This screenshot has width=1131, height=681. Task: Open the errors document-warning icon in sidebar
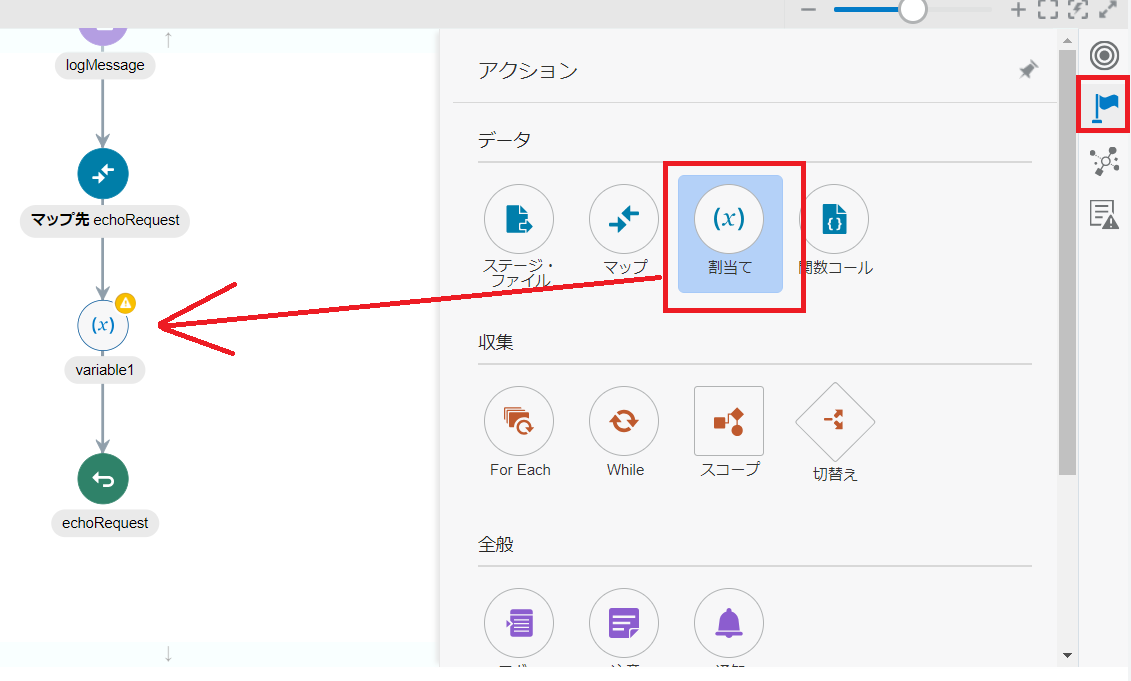[x=1104, y=214]
